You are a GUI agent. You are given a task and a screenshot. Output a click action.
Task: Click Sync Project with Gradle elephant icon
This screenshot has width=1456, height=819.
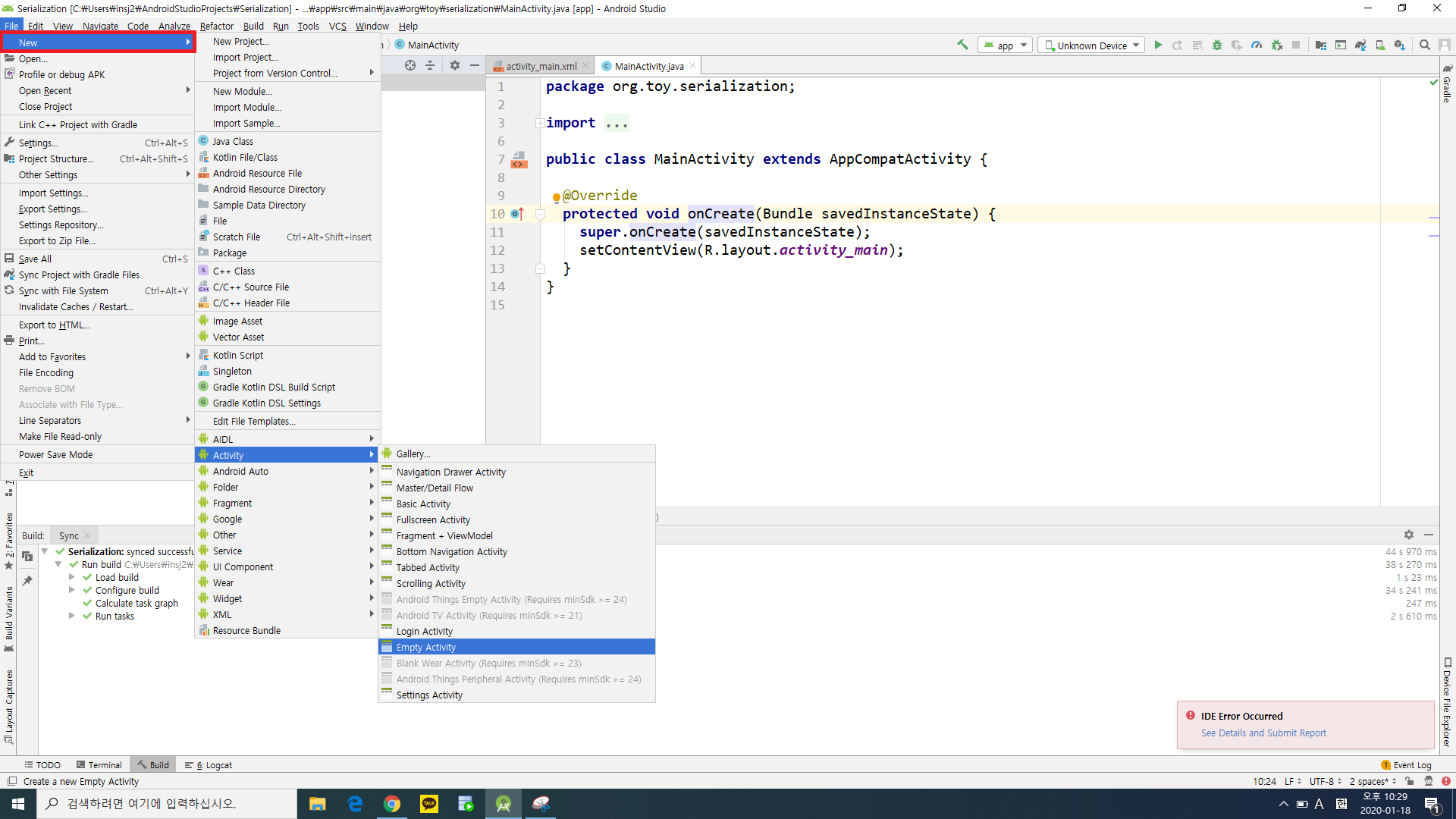pos(1360,45)
